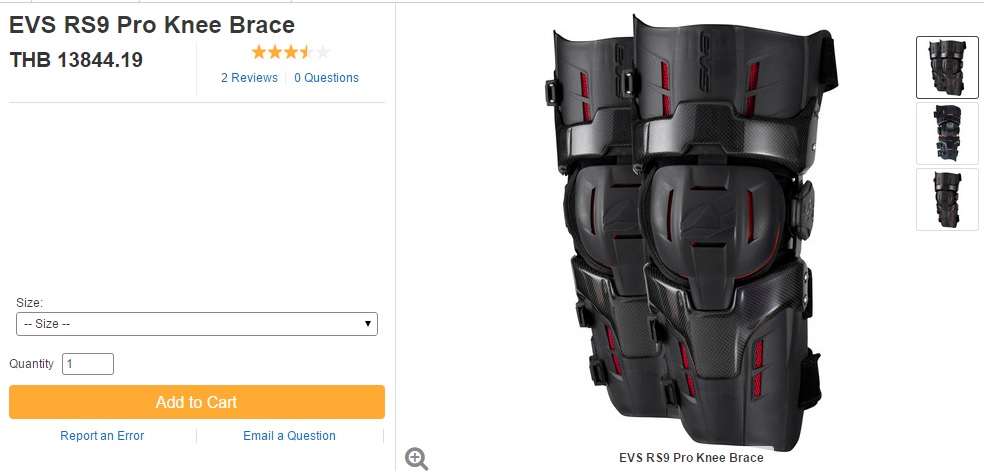Click the magnifier zoom icon below the image

pos(417,458)
